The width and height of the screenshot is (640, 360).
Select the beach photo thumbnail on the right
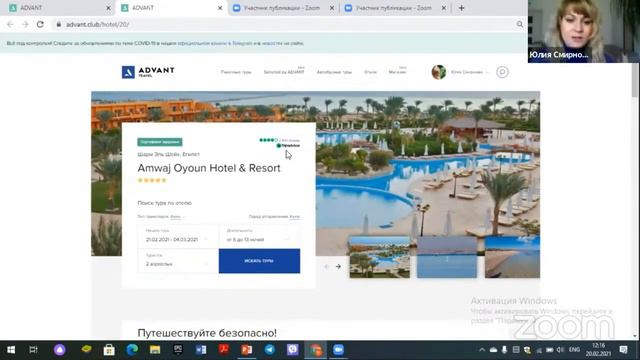512,257
